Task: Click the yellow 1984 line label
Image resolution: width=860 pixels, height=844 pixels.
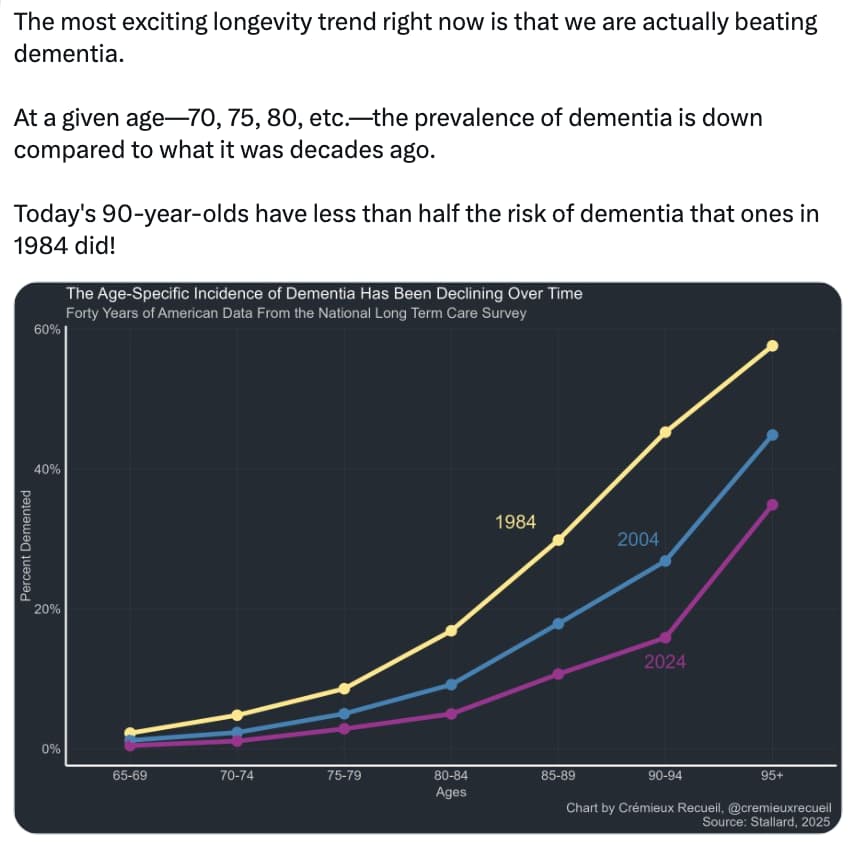Action: click(516, 522)
